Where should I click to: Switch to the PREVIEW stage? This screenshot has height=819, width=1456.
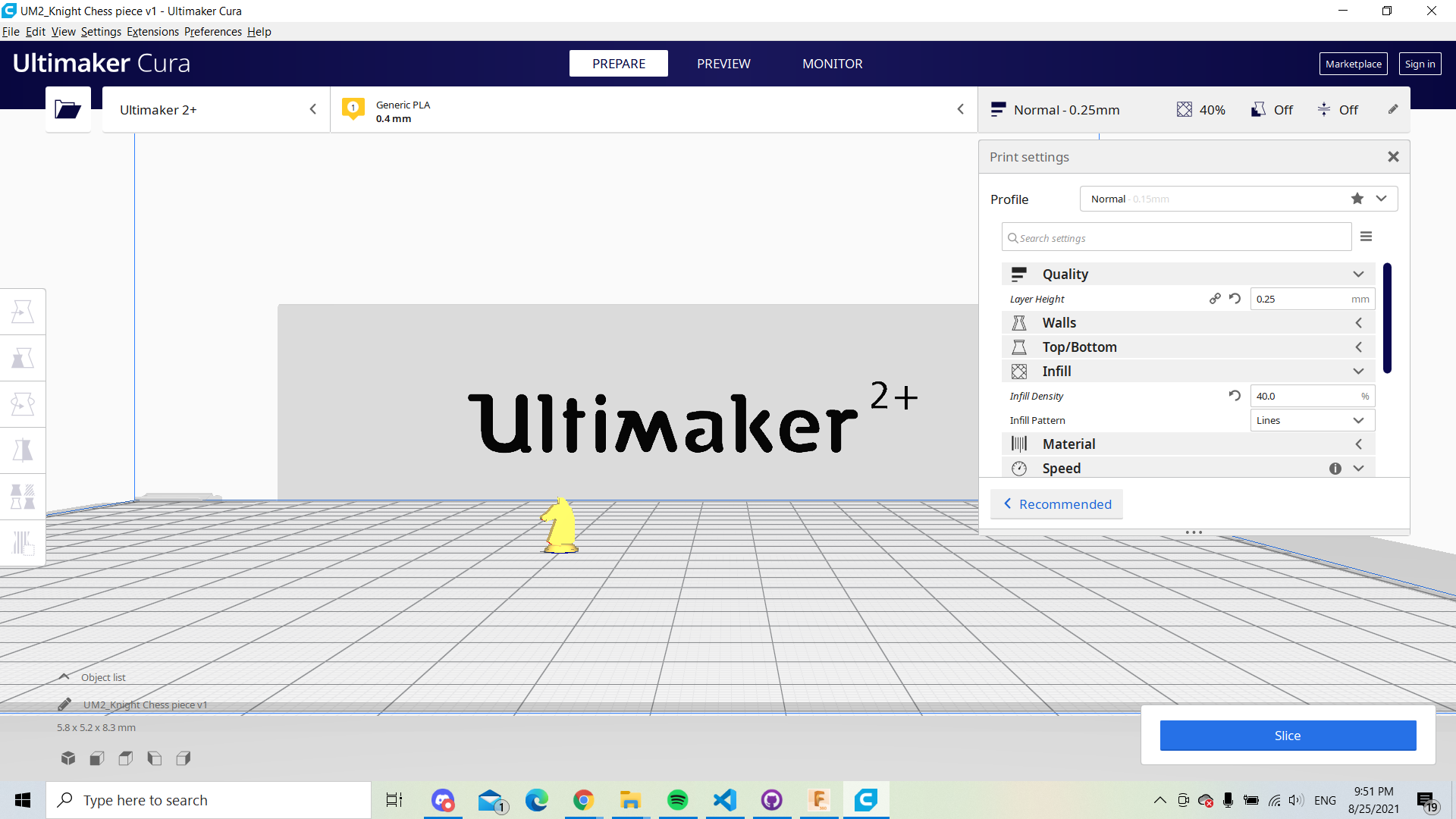[723, 64]
